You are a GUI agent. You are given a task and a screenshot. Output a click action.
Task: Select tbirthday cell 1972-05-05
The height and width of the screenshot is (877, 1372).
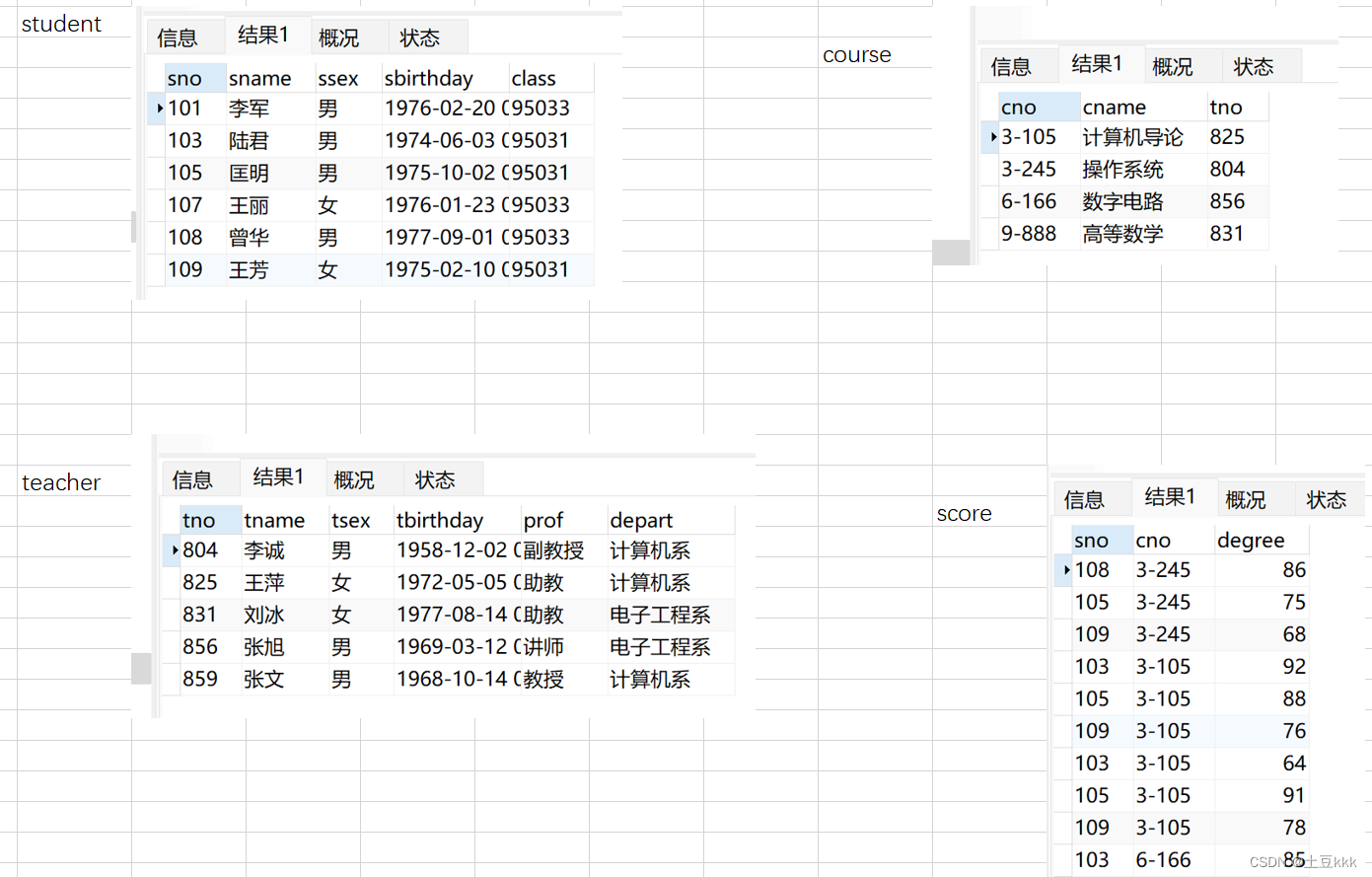pyautogui.click(x=457, y=583)
